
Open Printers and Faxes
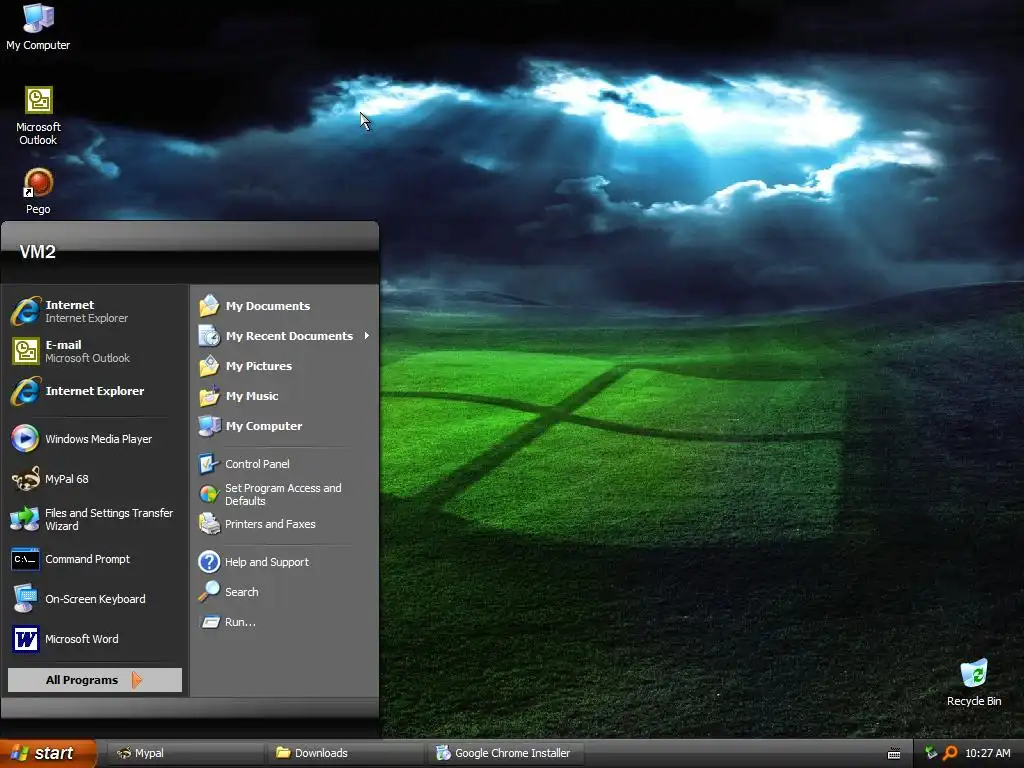point(285,524)
